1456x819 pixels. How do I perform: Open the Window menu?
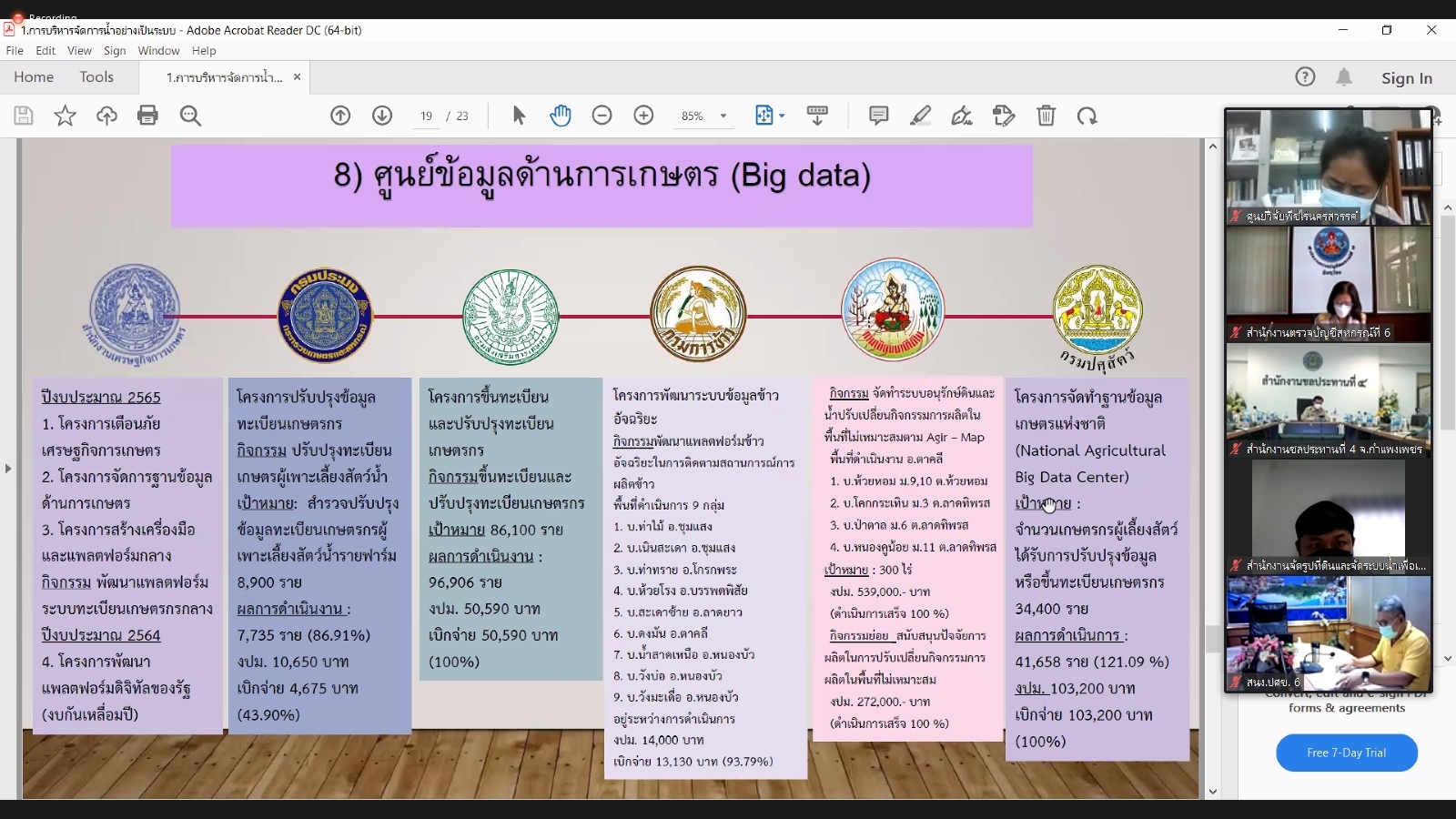click(x=158, y=51)
